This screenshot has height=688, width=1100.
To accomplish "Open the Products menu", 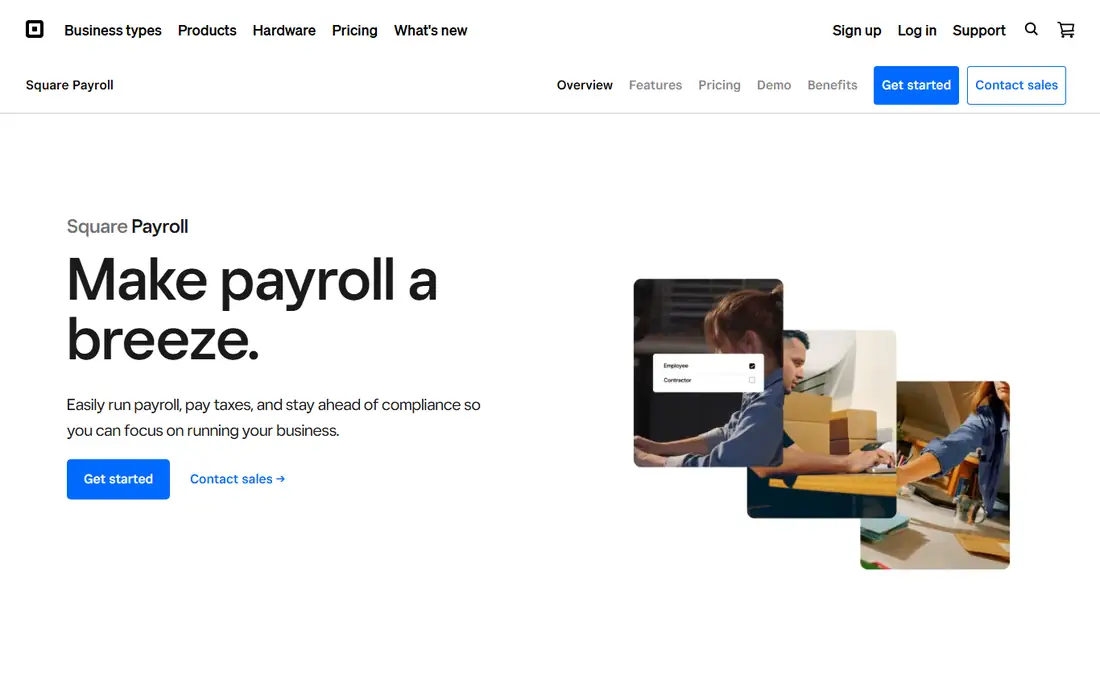I will coord(207,30).
